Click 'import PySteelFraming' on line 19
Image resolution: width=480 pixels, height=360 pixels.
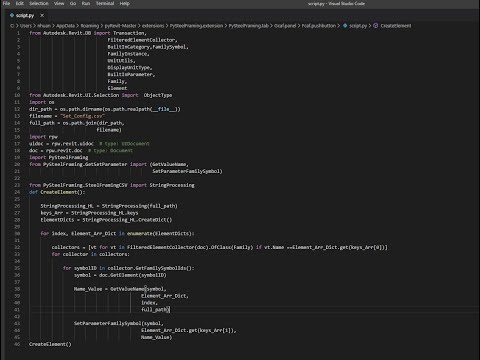(x=59, y=157)
